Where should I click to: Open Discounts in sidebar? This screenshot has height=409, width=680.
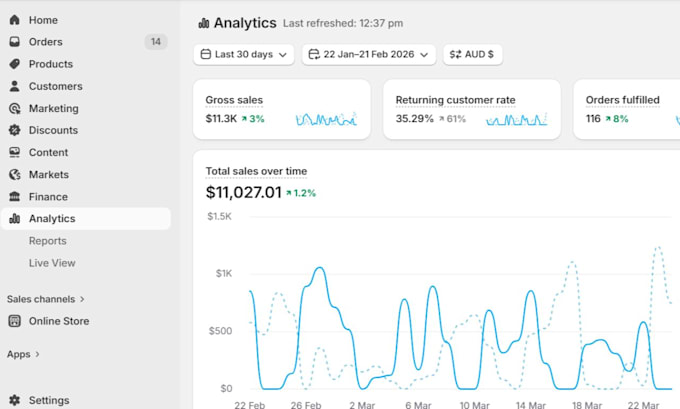(x=86, y=130)
